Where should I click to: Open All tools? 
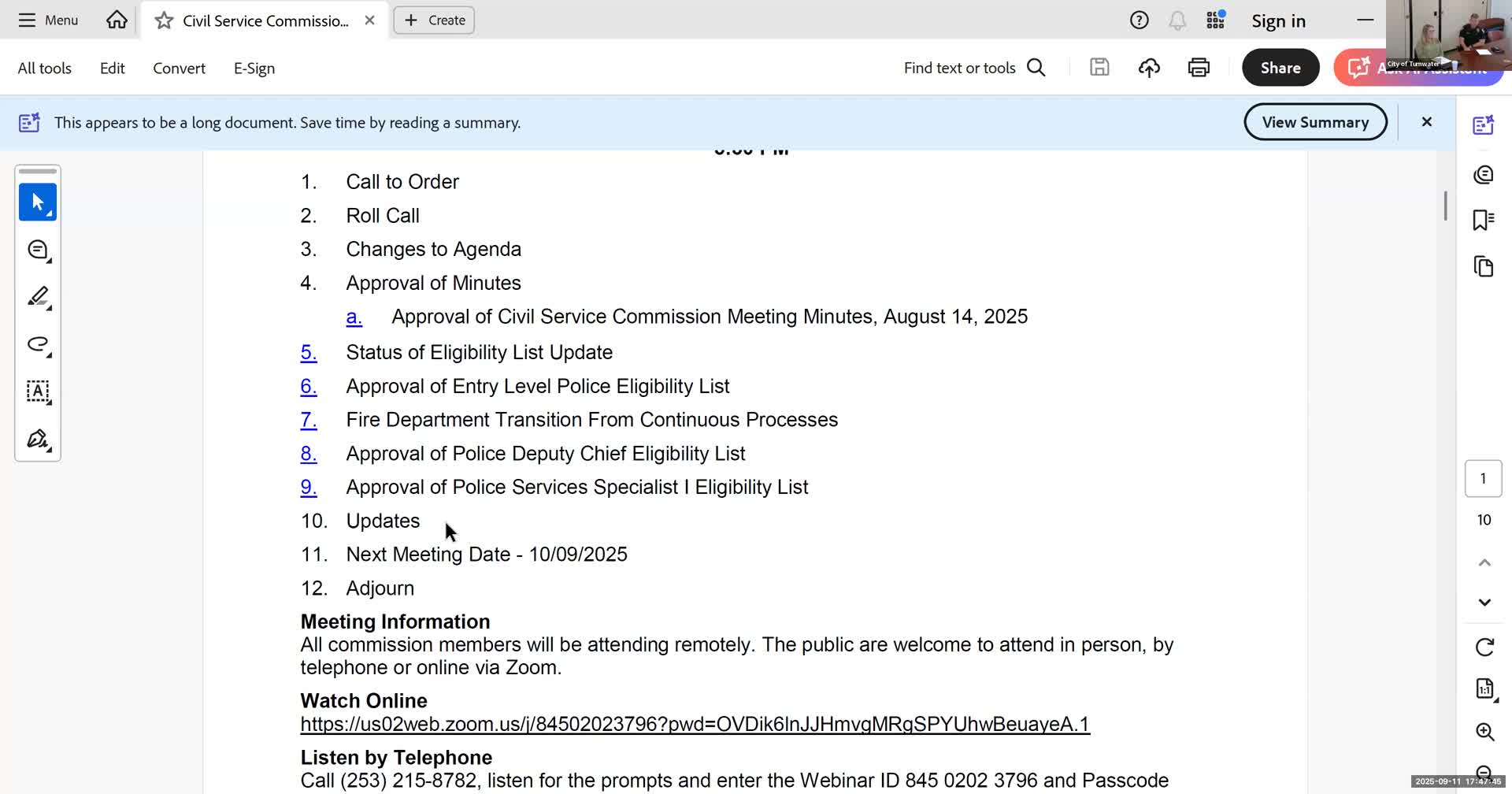click(45, 69)
